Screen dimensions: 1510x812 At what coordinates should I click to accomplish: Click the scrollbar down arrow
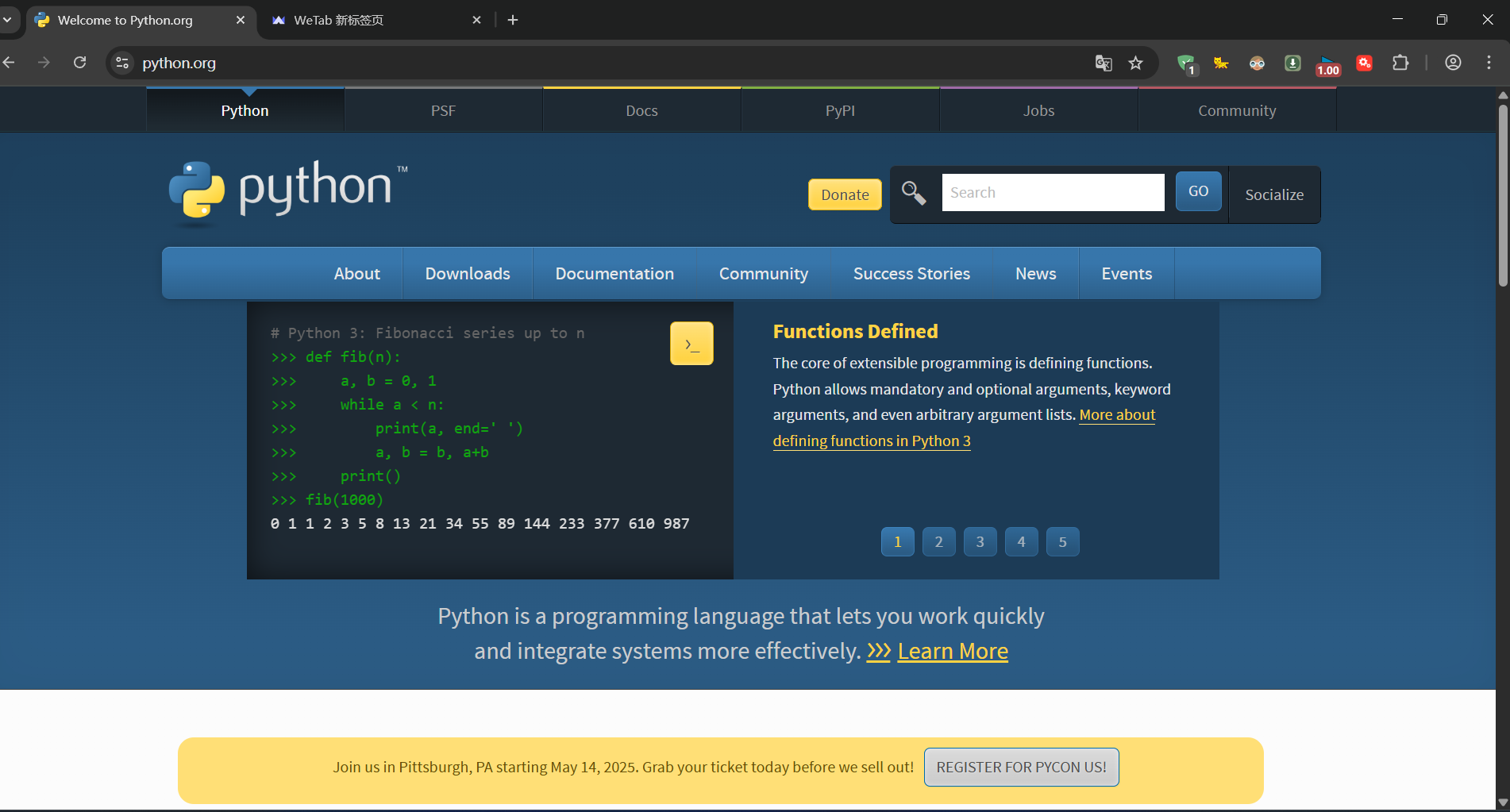click(x=1502, y=803)
